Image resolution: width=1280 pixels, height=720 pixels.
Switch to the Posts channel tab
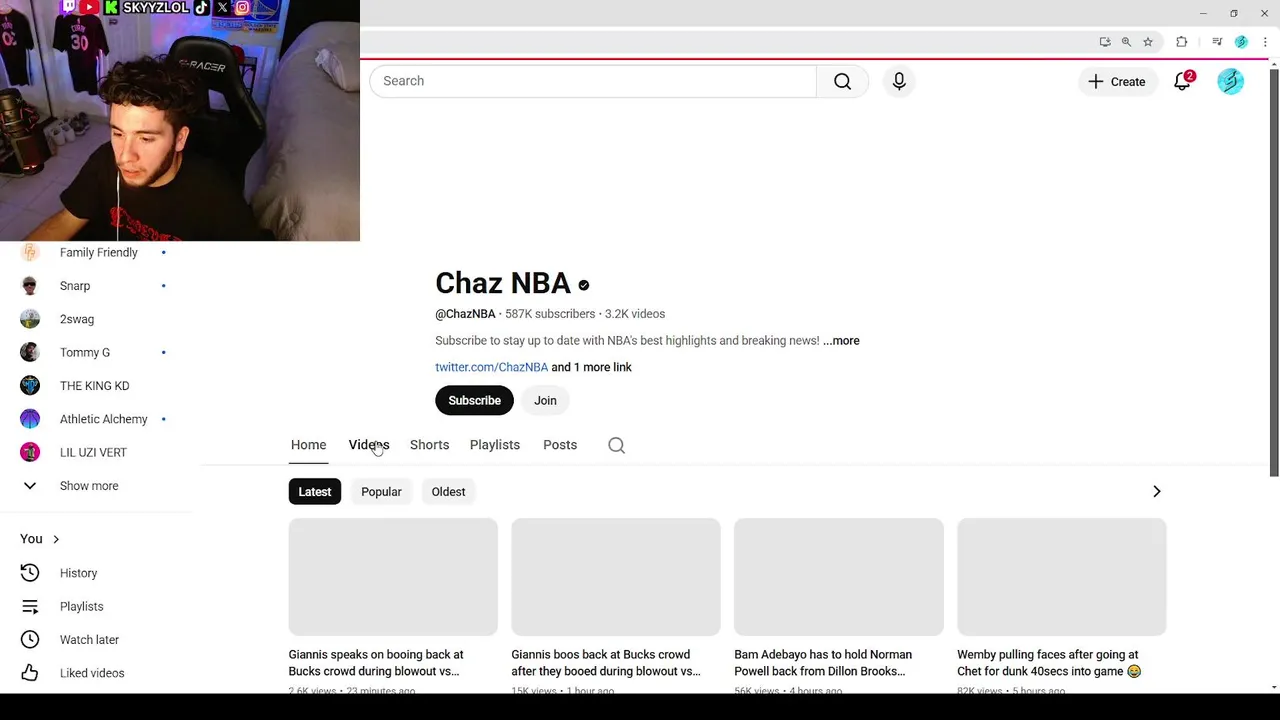click(560, 445)
